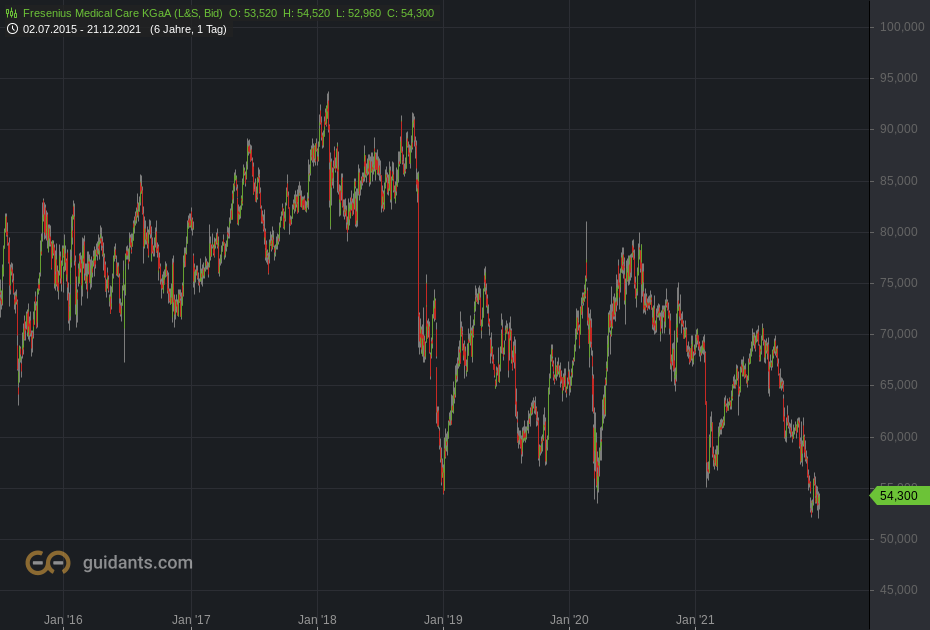Click the green 54,300 current price tag
This screenshot has height=630, width=930.
pos(899,496)
